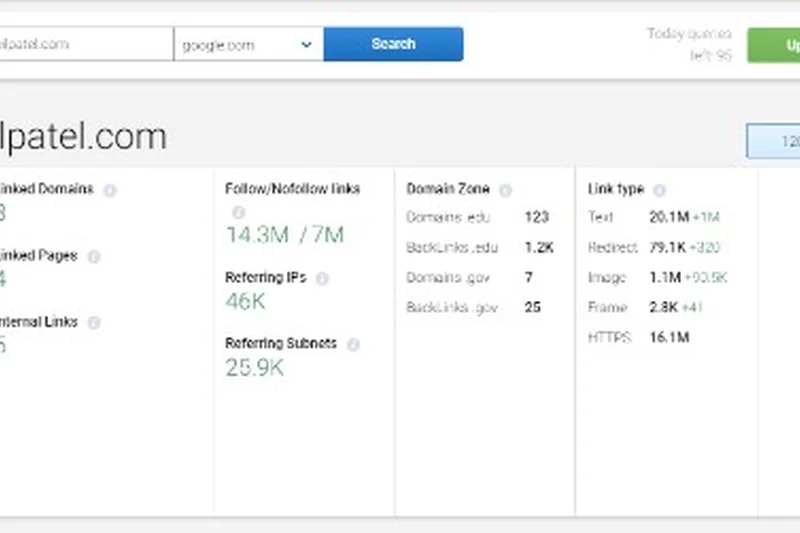Image resolution: width=800 pixels, height=533 pixels.
Task: Click the info icon beside Linked Pages
Action: pos(94,257)
